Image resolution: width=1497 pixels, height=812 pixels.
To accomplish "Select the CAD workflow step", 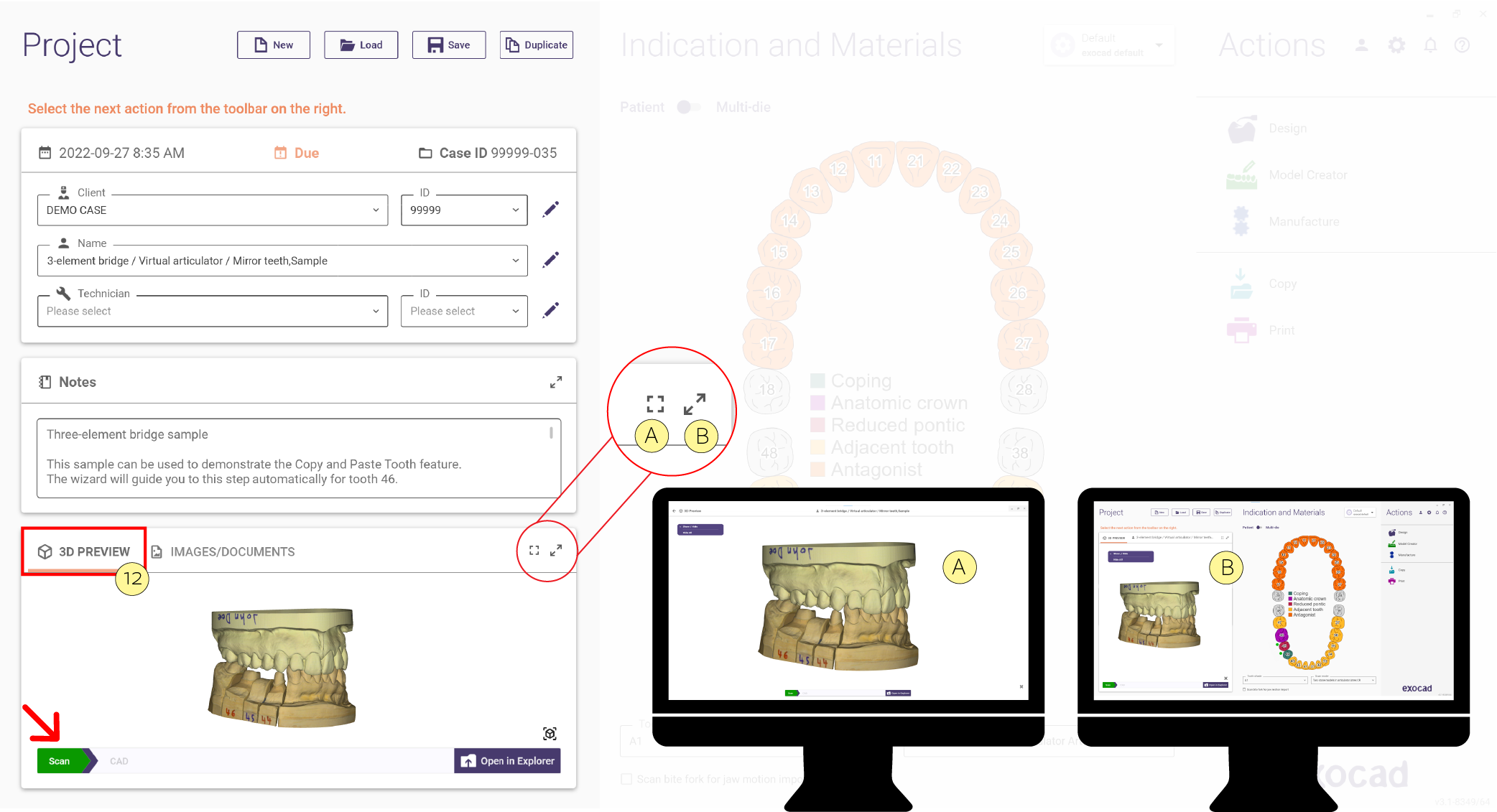I will (119, 761).
